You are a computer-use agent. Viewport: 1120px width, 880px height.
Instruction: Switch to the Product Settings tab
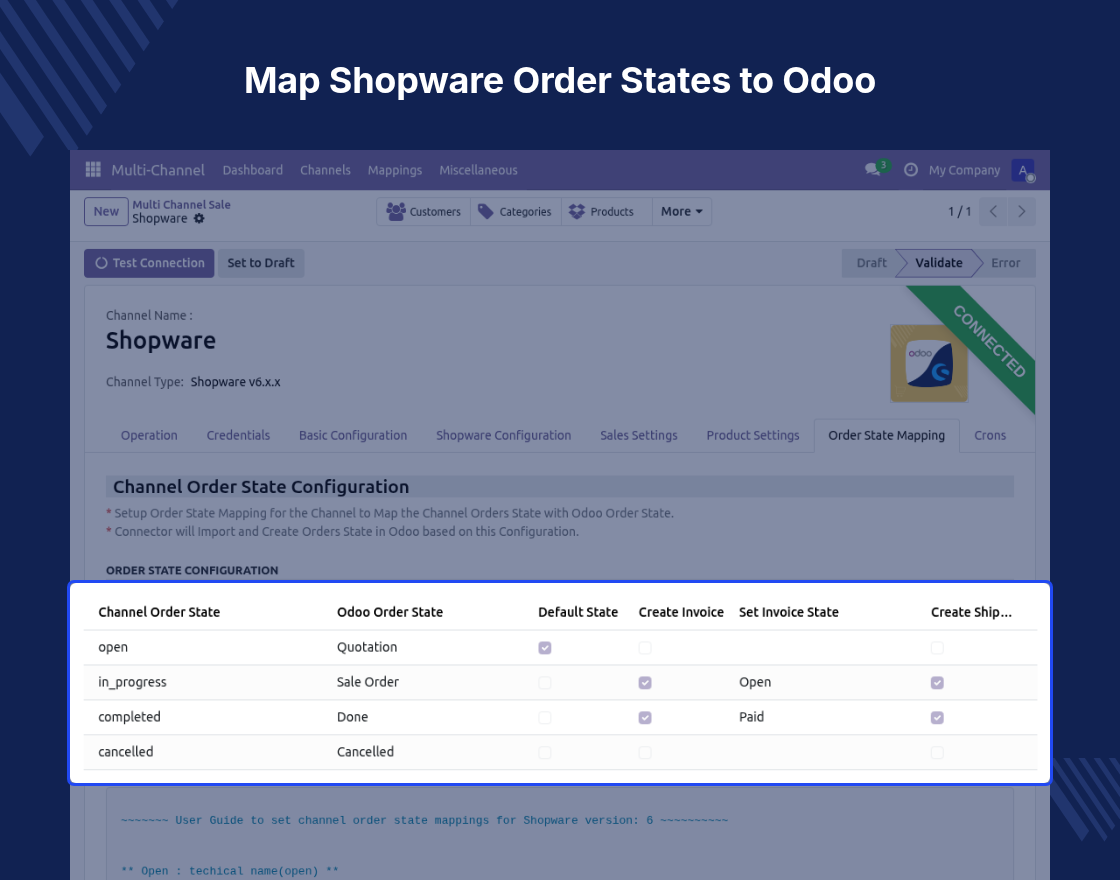(x=753, y=435)
